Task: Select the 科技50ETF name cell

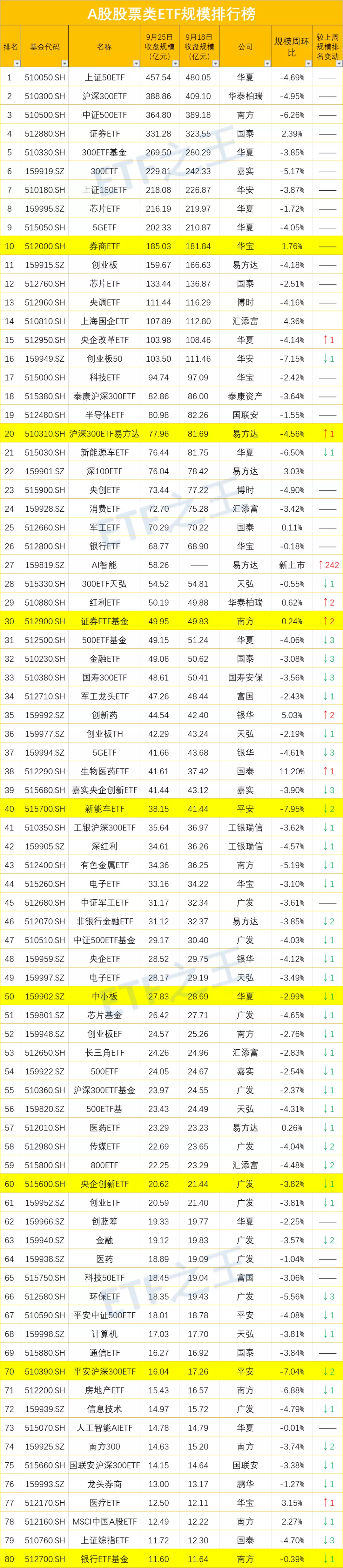Action: (x=104, y=1278)
